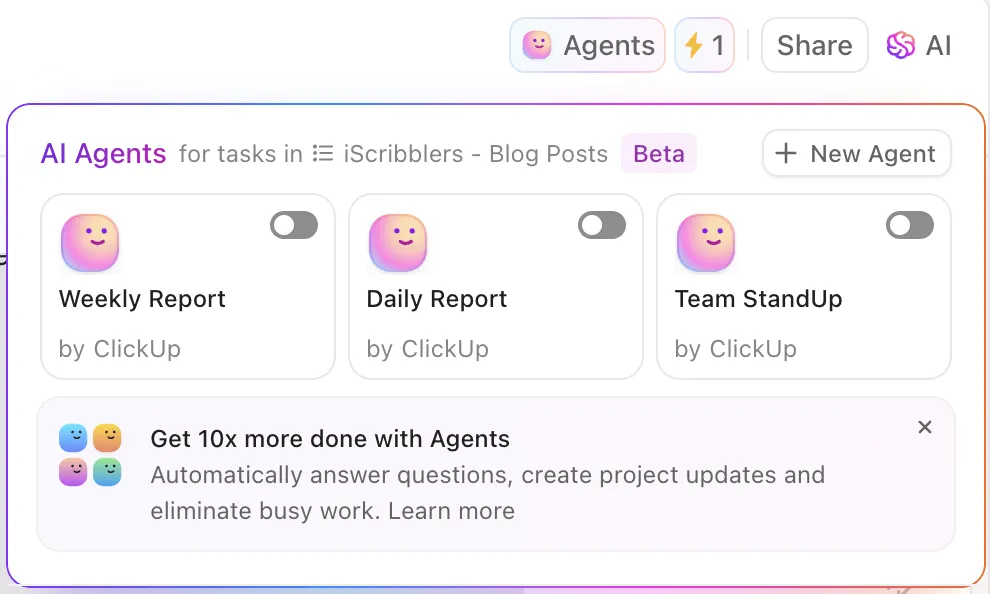This screenshot has height=594, width=990.
Task: Open the Weekly Report agent card title
Action: 142,299
